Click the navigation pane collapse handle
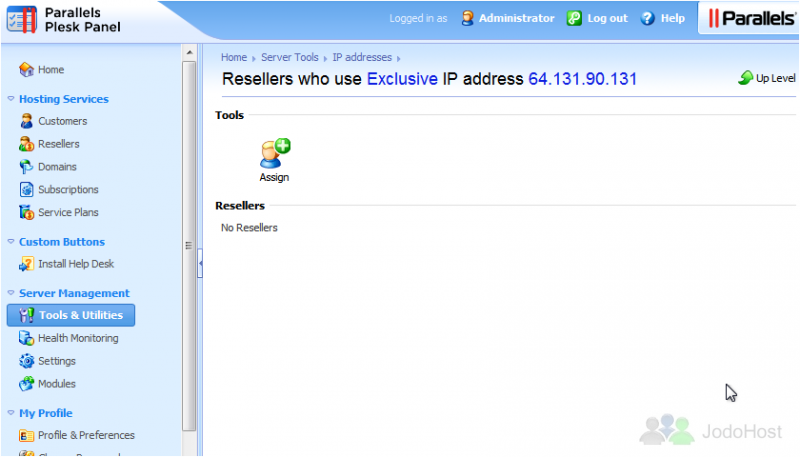 (x=200, y=263)
